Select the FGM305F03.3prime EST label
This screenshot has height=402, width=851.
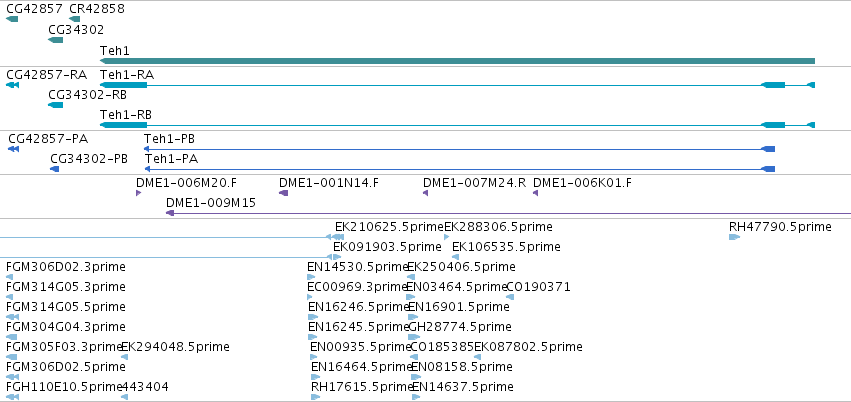pyautogui.click(x=64, y=347)
